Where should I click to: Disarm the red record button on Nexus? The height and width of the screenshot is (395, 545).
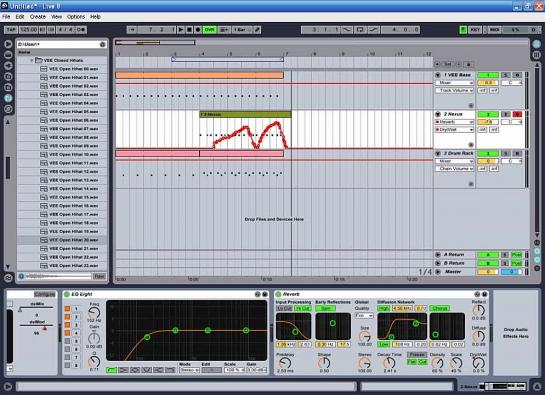517,114
